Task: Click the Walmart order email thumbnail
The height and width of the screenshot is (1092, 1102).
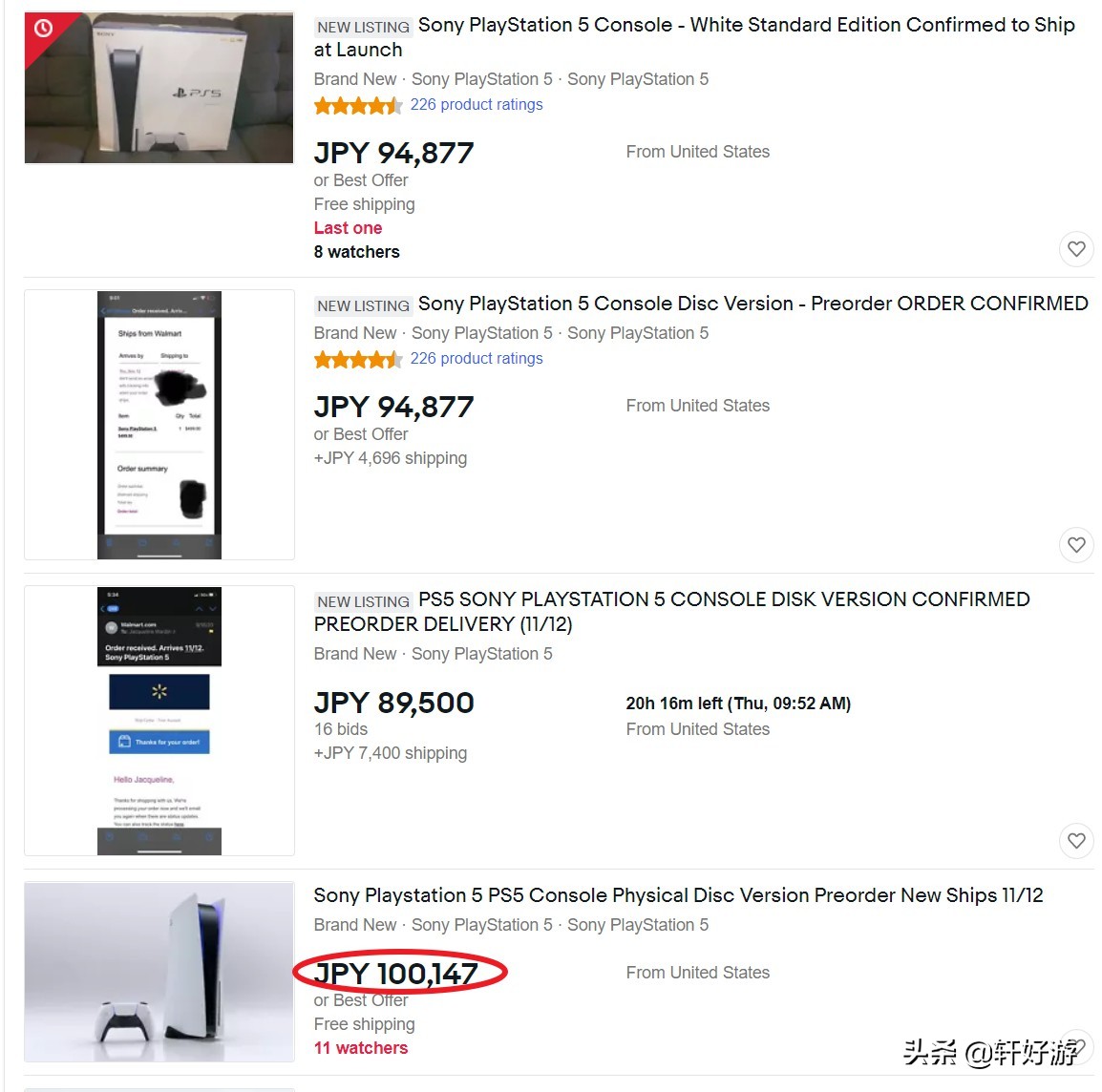Action: click(159, 721)
